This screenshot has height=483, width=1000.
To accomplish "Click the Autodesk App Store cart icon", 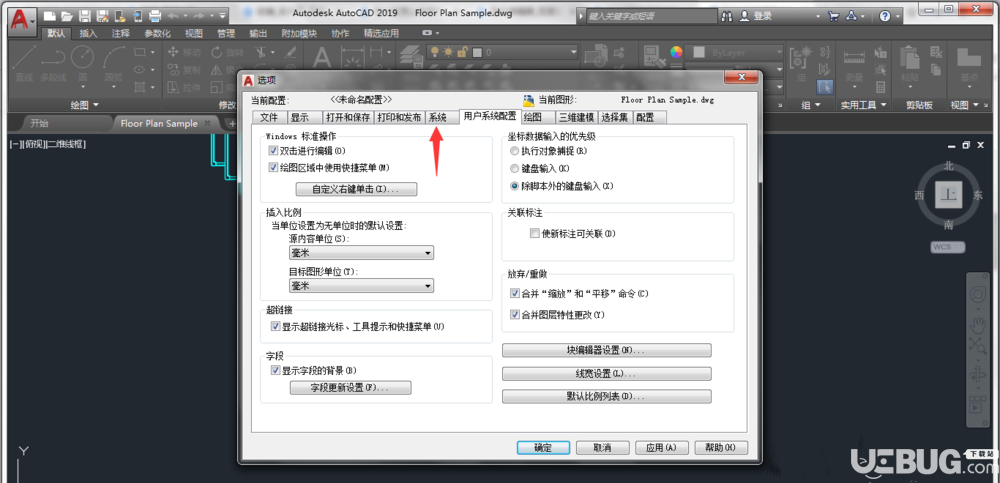I will pyautogui.click(x=834, y=16).
